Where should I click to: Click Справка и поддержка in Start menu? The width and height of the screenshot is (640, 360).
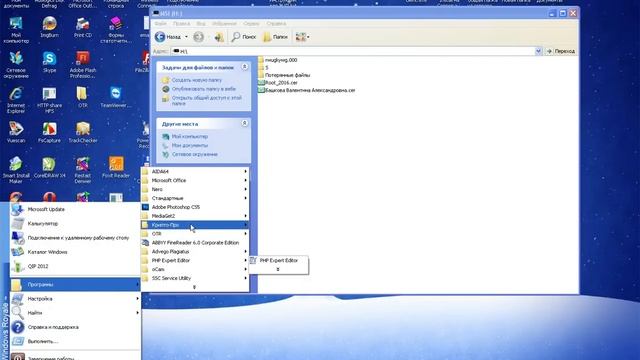click(x=75, y=327)
